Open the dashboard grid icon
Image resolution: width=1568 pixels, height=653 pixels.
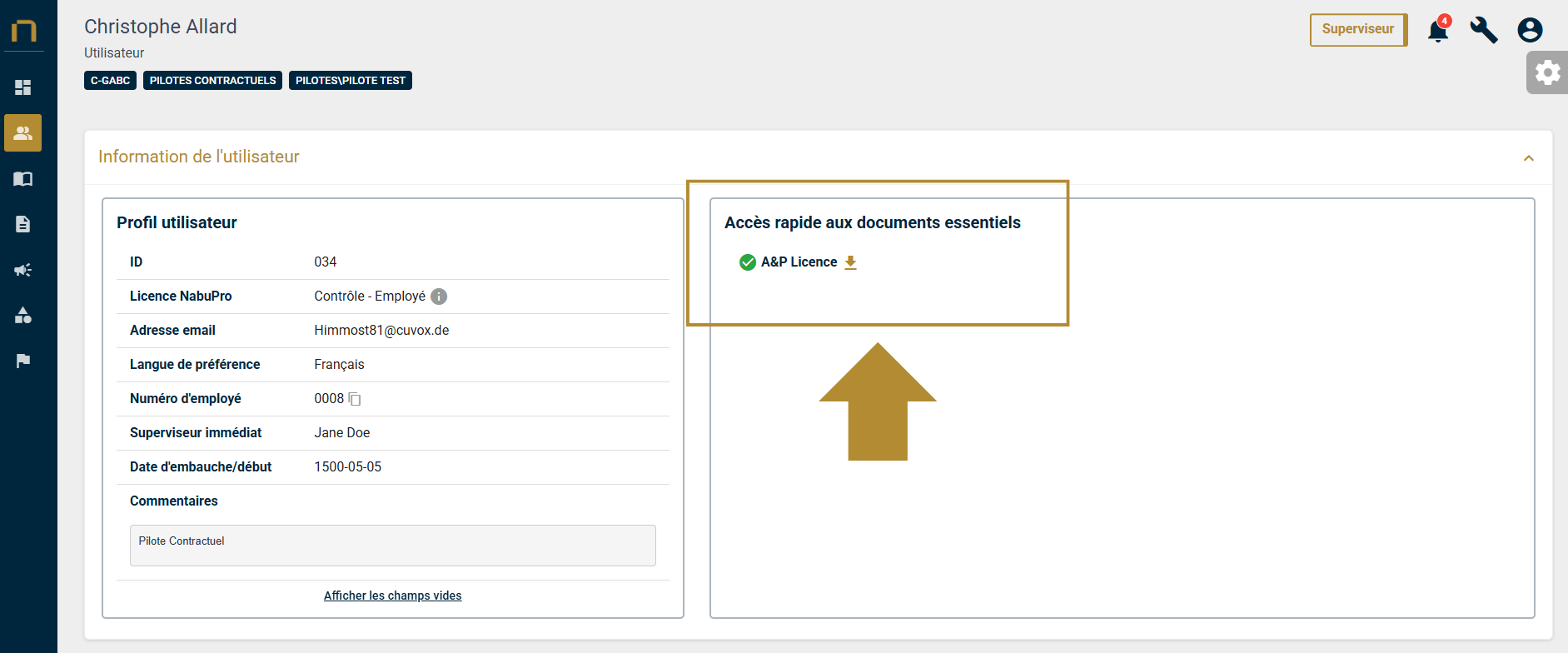pyautogui.click(x=23, y=87)
